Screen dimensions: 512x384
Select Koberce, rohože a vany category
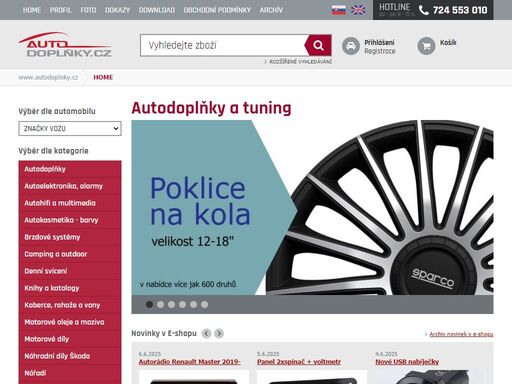(70, 305)
